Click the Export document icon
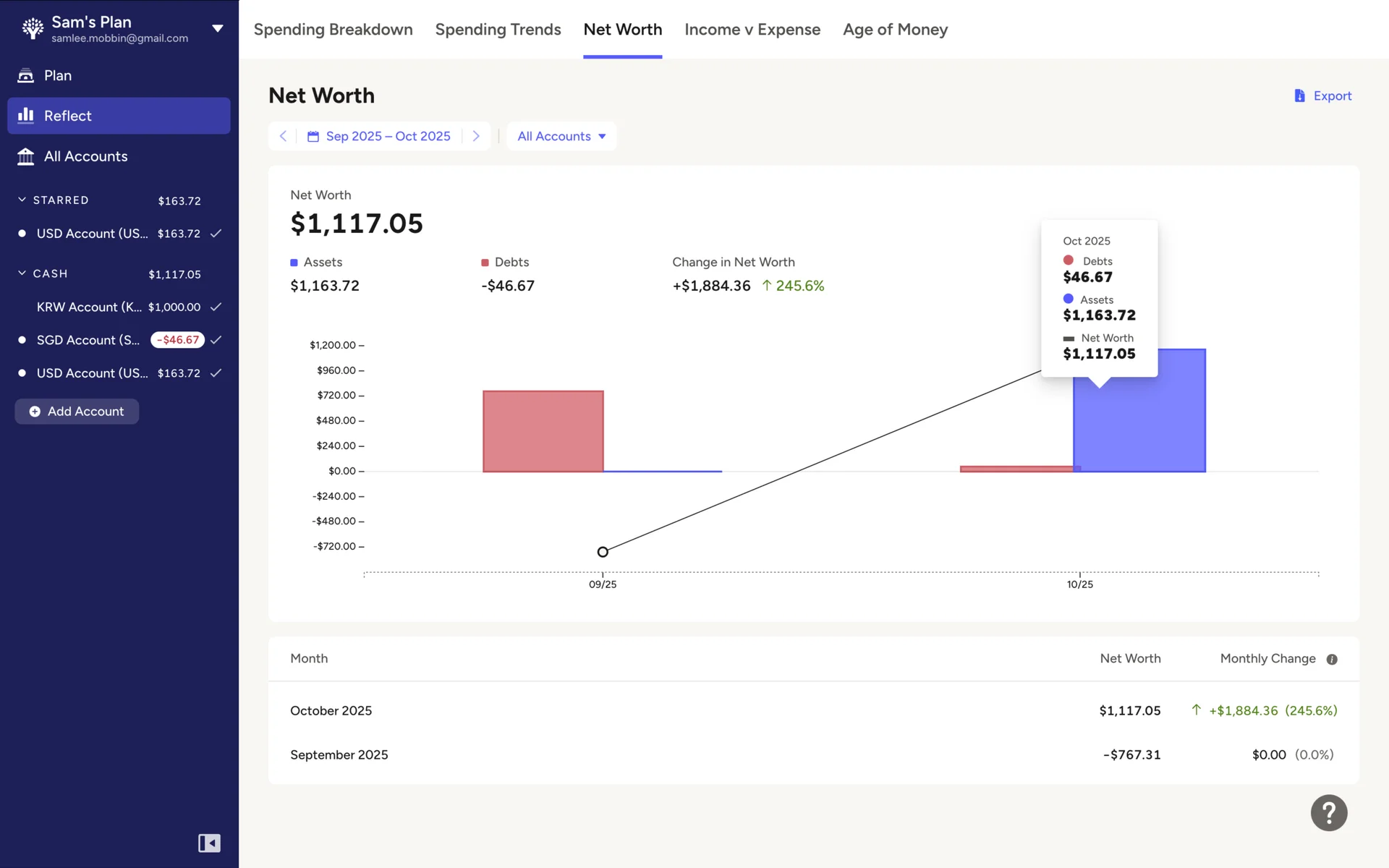Viewport: 1389px width, 868px height. pos(1299,95)
